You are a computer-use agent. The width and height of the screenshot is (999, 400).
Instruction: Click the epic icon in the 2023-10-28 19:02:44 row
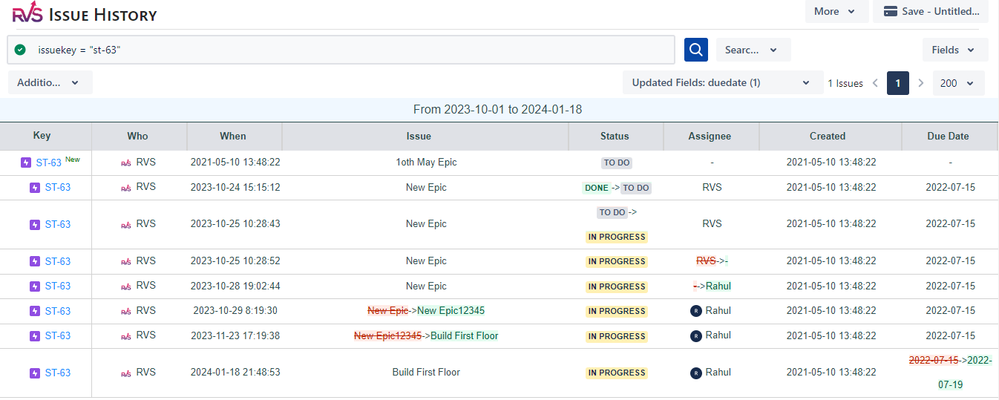coord(36,286)
